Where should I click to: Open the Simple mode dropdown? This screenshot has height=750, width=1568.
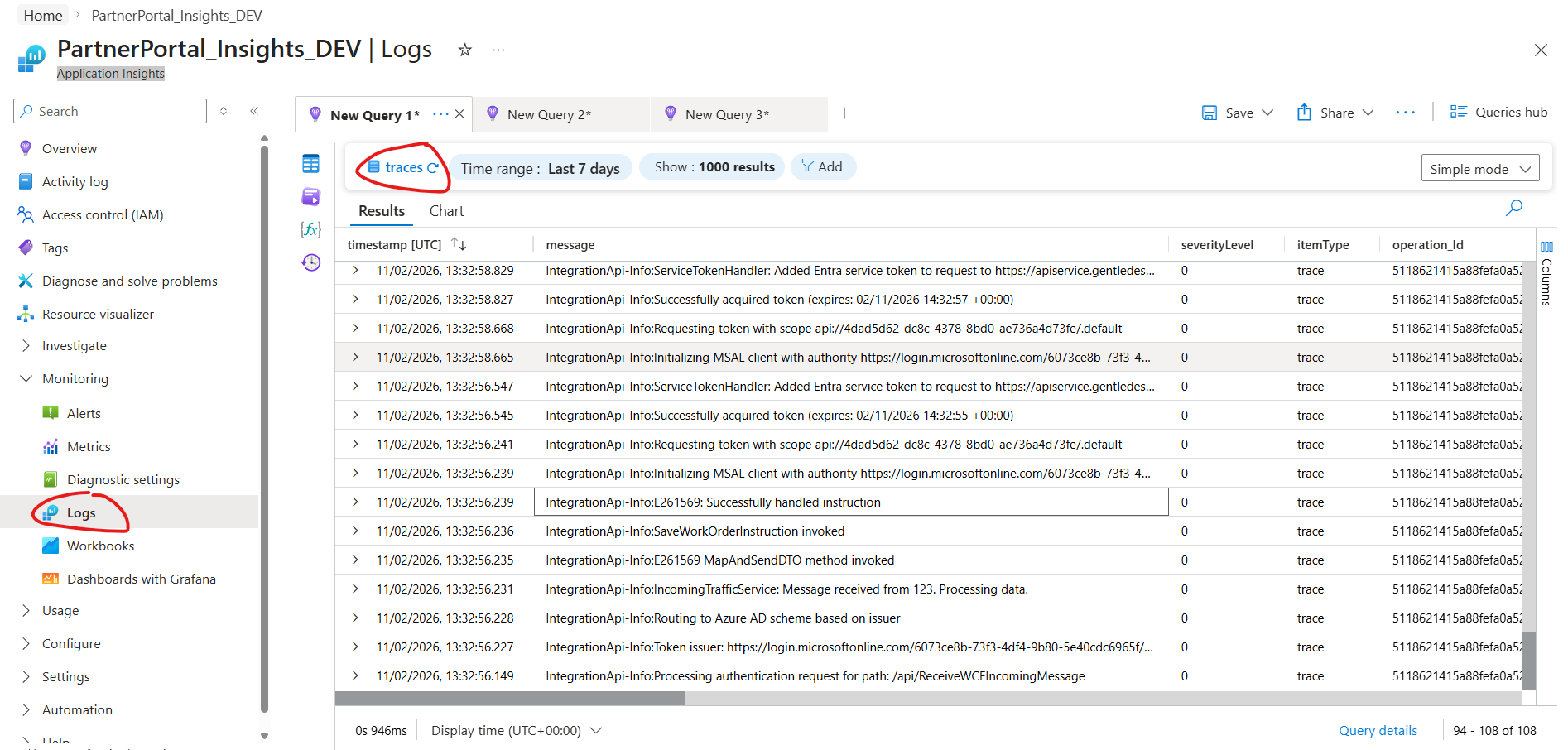click(1480, 169)
